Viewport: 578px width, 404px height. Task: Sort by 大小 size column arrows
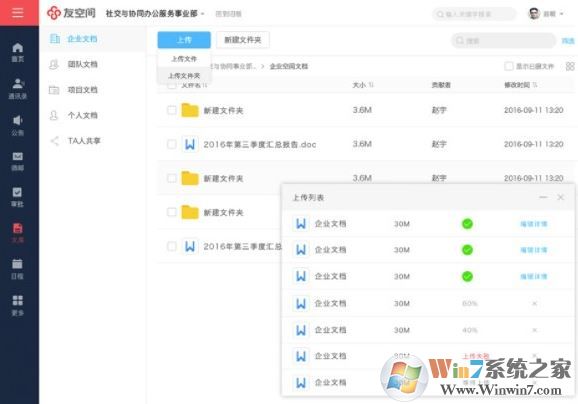pos(371,85)
